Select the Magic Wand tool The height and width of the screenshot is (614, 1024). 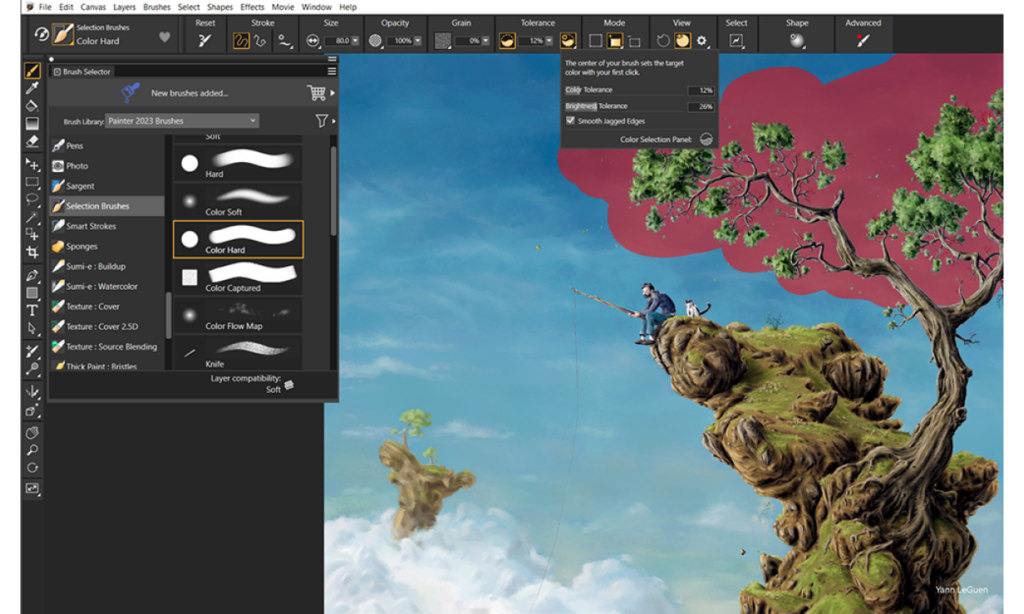coord(32,217)
